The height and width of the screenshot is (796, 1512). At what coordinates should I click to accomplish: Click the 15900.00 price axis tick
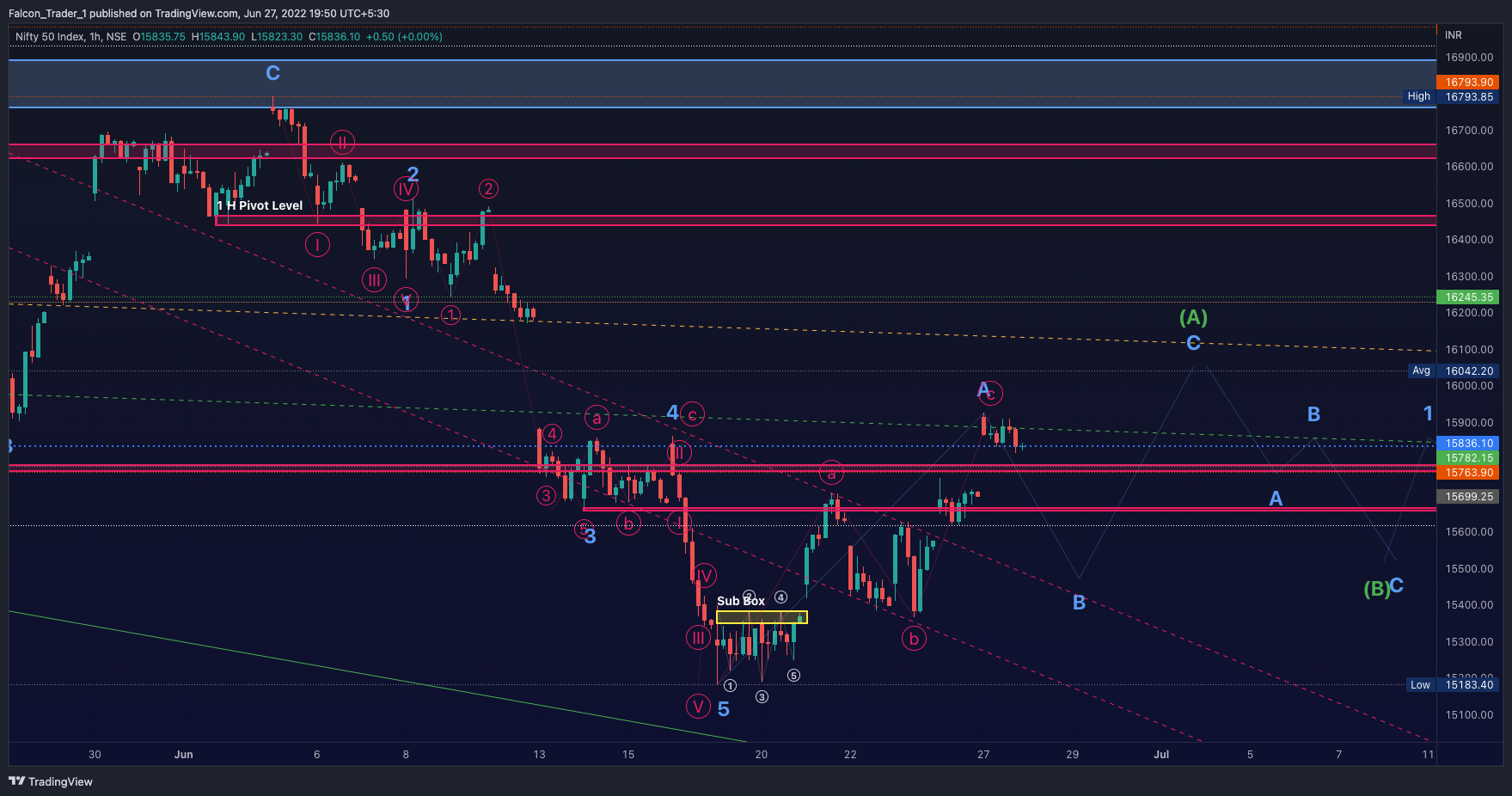click(x=1469, y=423)
